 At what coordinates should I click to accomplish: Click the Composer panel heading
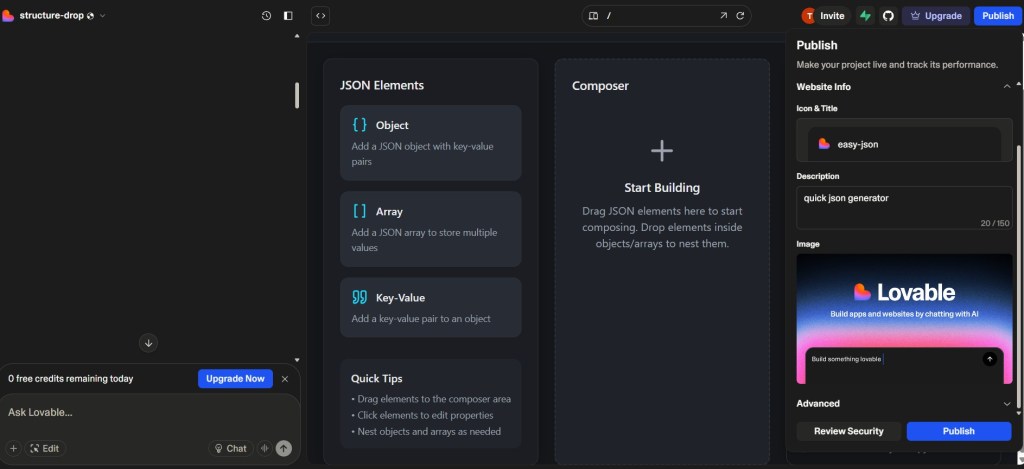coord(600,86)
